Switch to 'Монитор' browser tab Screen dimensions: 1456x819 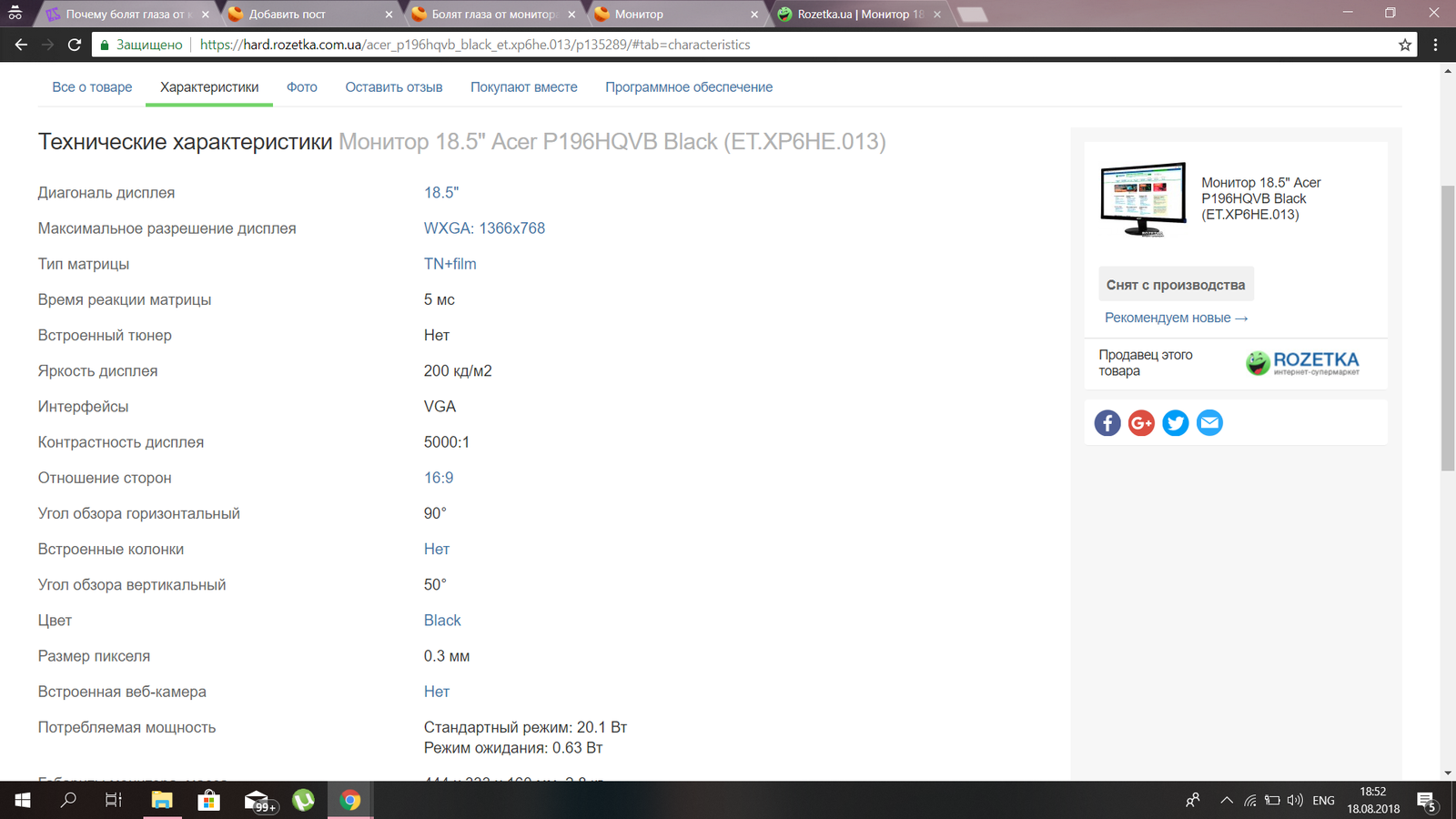click(675, 14)
